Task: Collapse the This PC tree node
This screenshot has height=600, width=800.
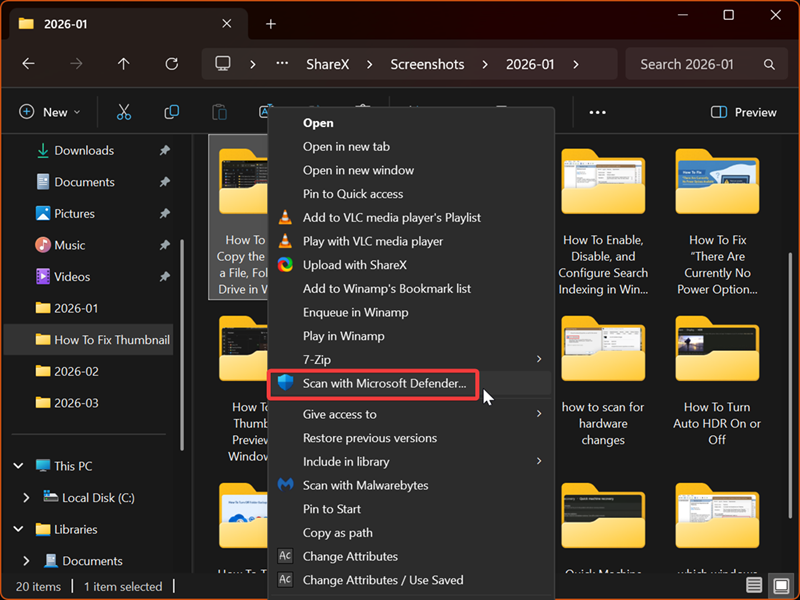Action: 18,465
